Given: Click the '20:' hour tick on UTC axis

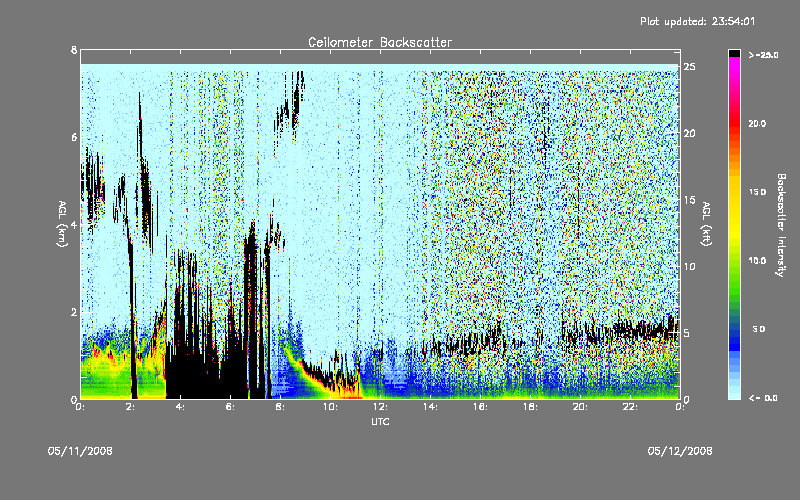Looking at the screenshot, I should coord(580,407).
